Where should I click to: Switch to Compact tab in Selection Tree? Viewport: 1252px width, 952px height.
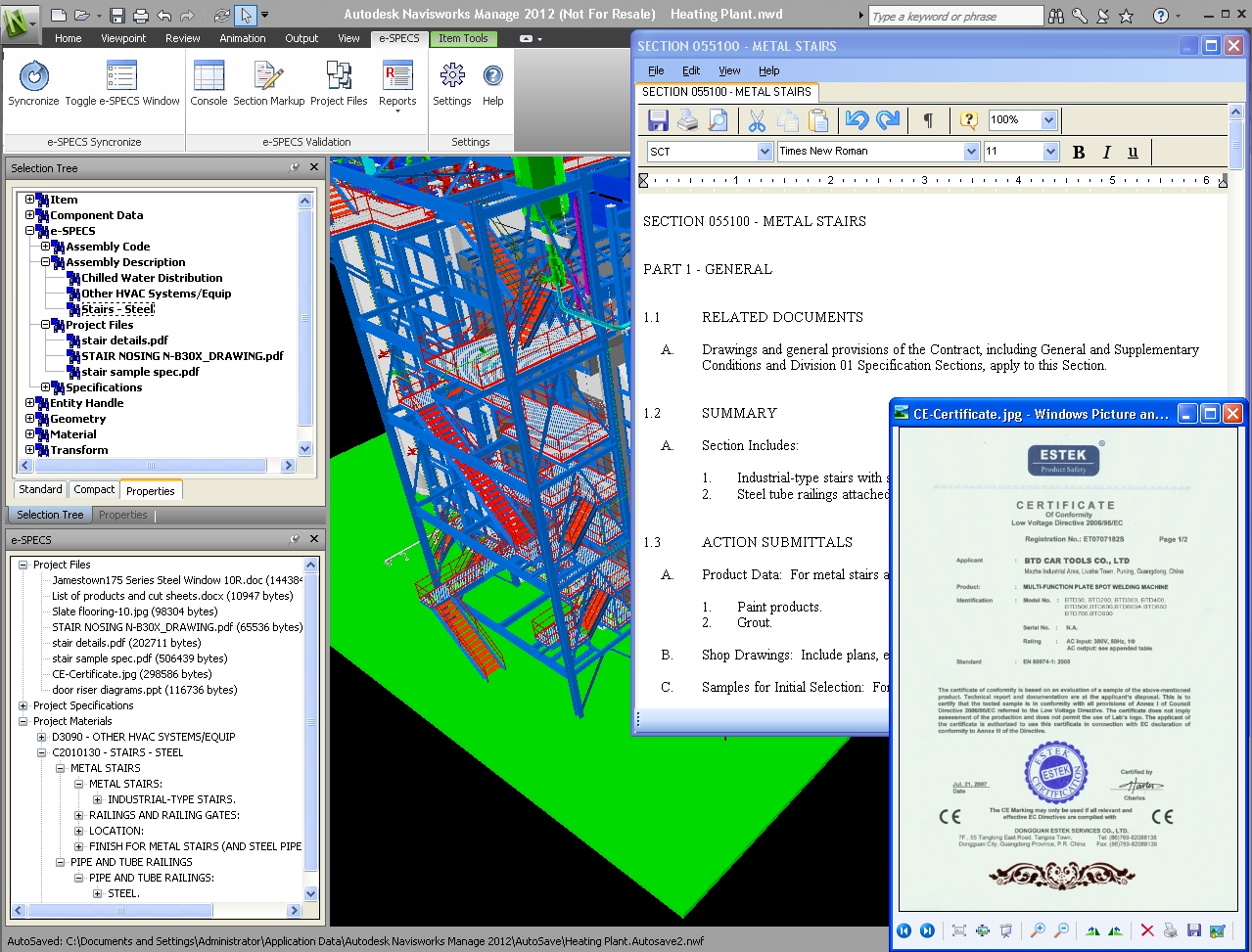pos(94,489)
